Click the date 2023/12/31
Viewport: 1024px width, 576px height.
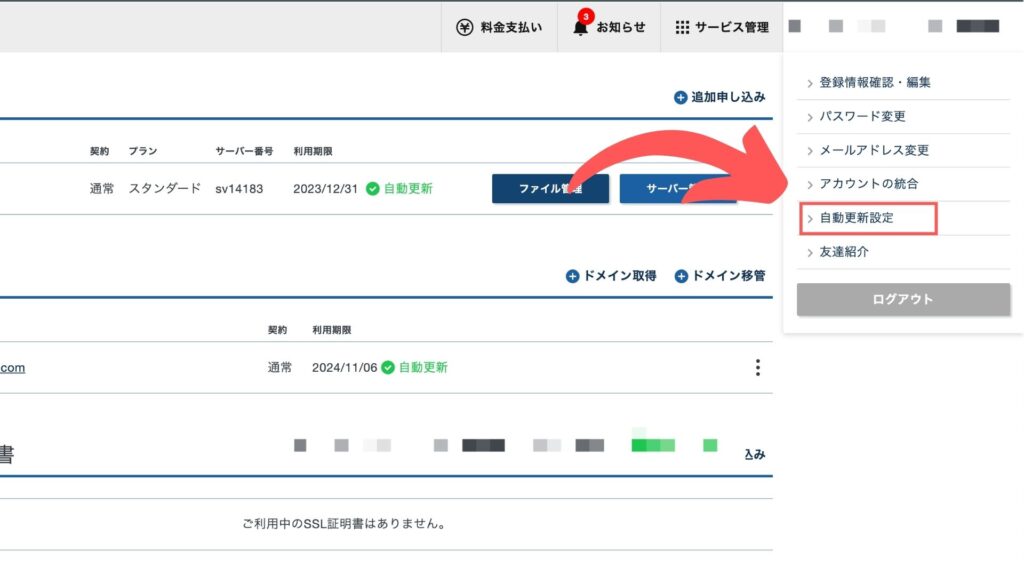click(325, 189)
